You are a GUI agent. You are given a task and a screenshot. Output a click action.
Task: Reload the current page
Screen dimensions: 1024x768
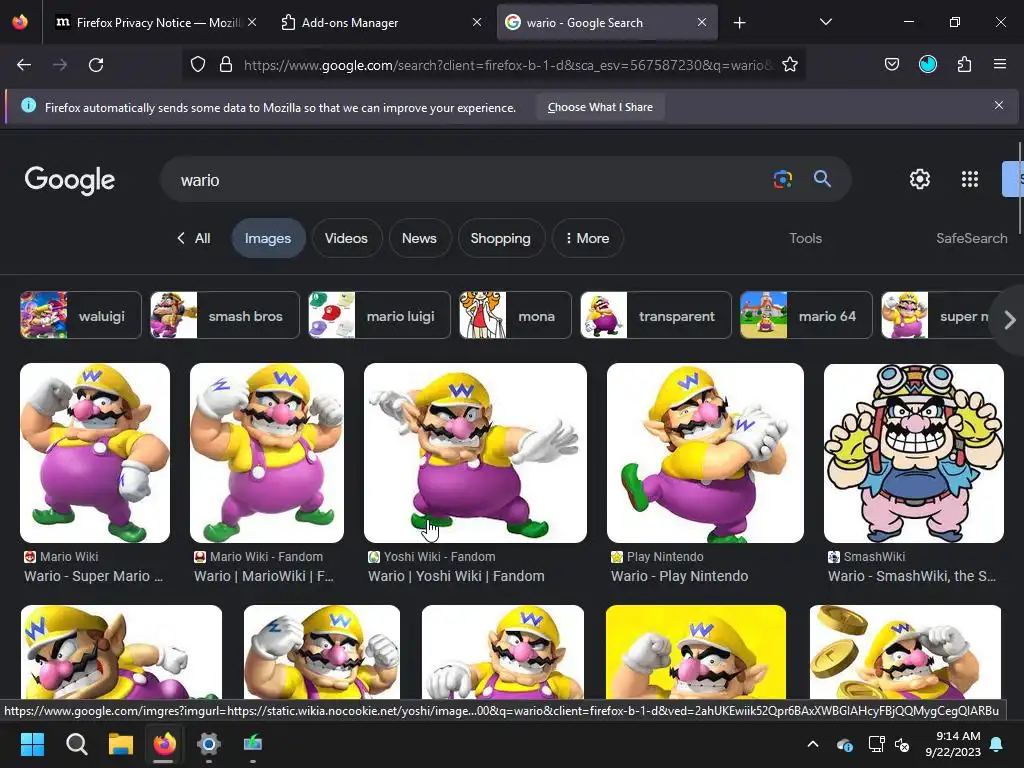[x=96, y=65]
